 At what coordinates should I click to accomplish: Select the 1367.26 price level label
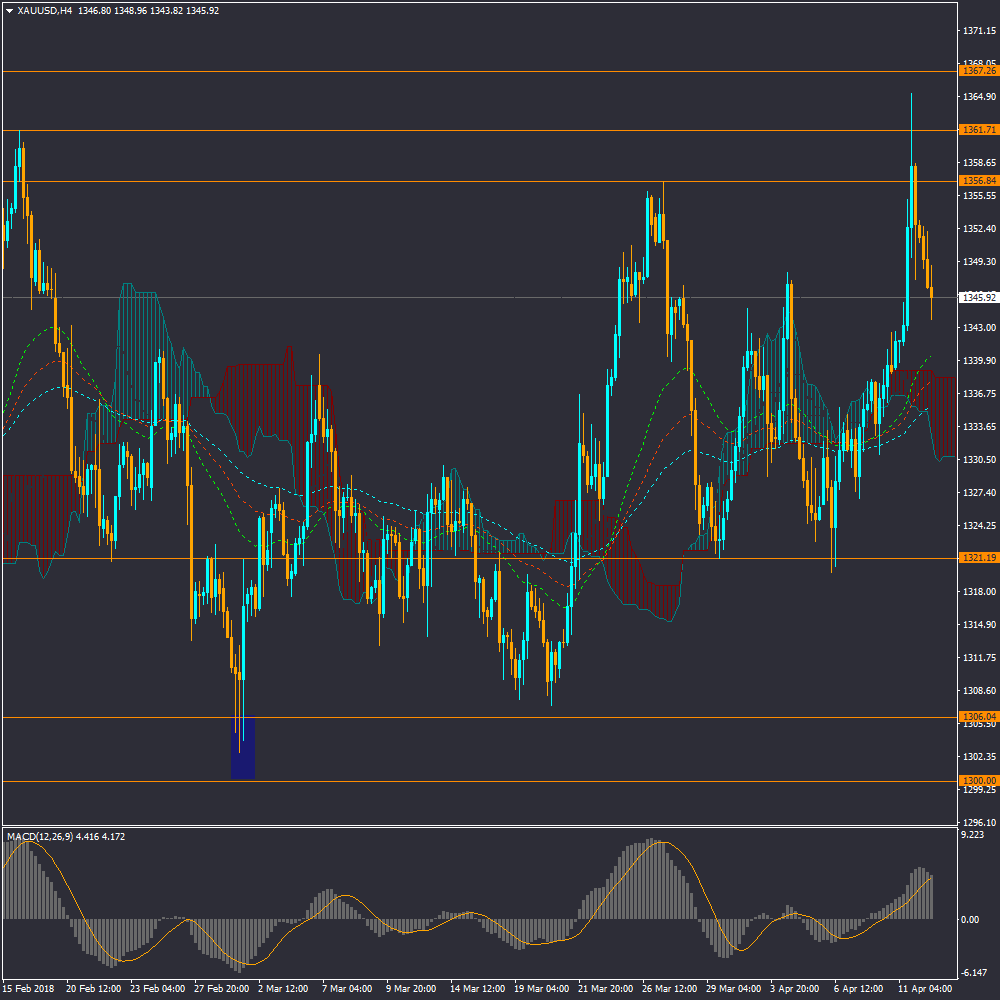[x=978, y=71]
